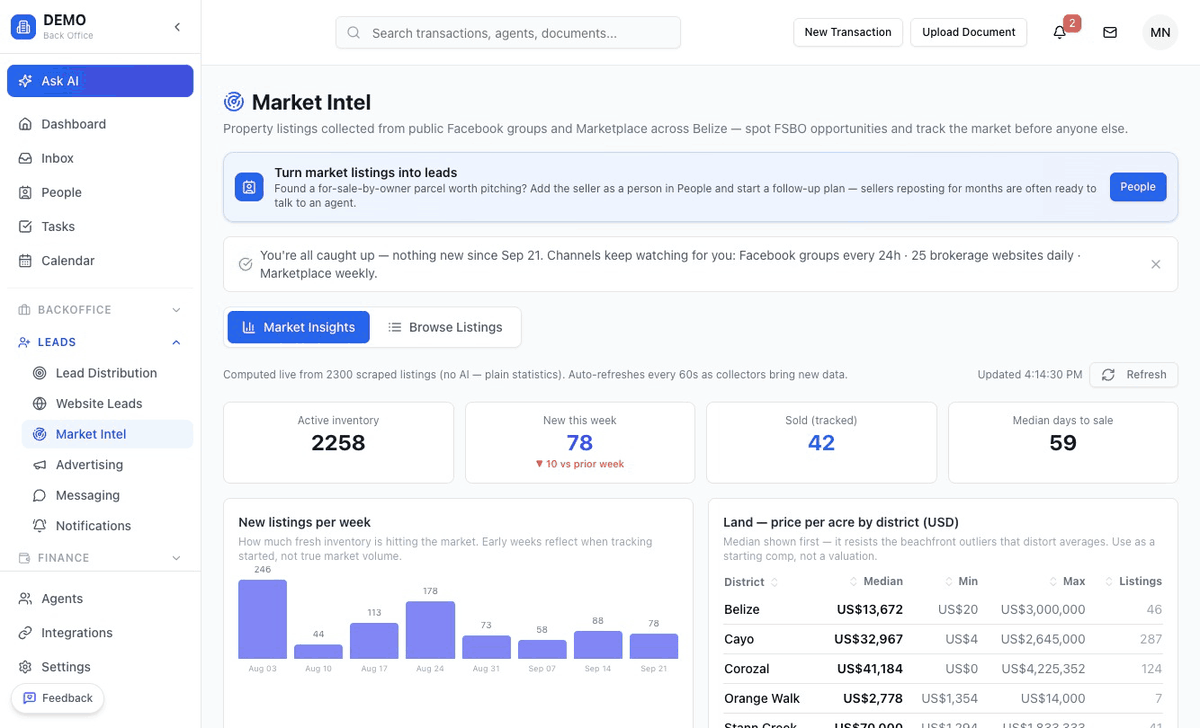
Task: Focus the search transactions field
Action: 508,32
